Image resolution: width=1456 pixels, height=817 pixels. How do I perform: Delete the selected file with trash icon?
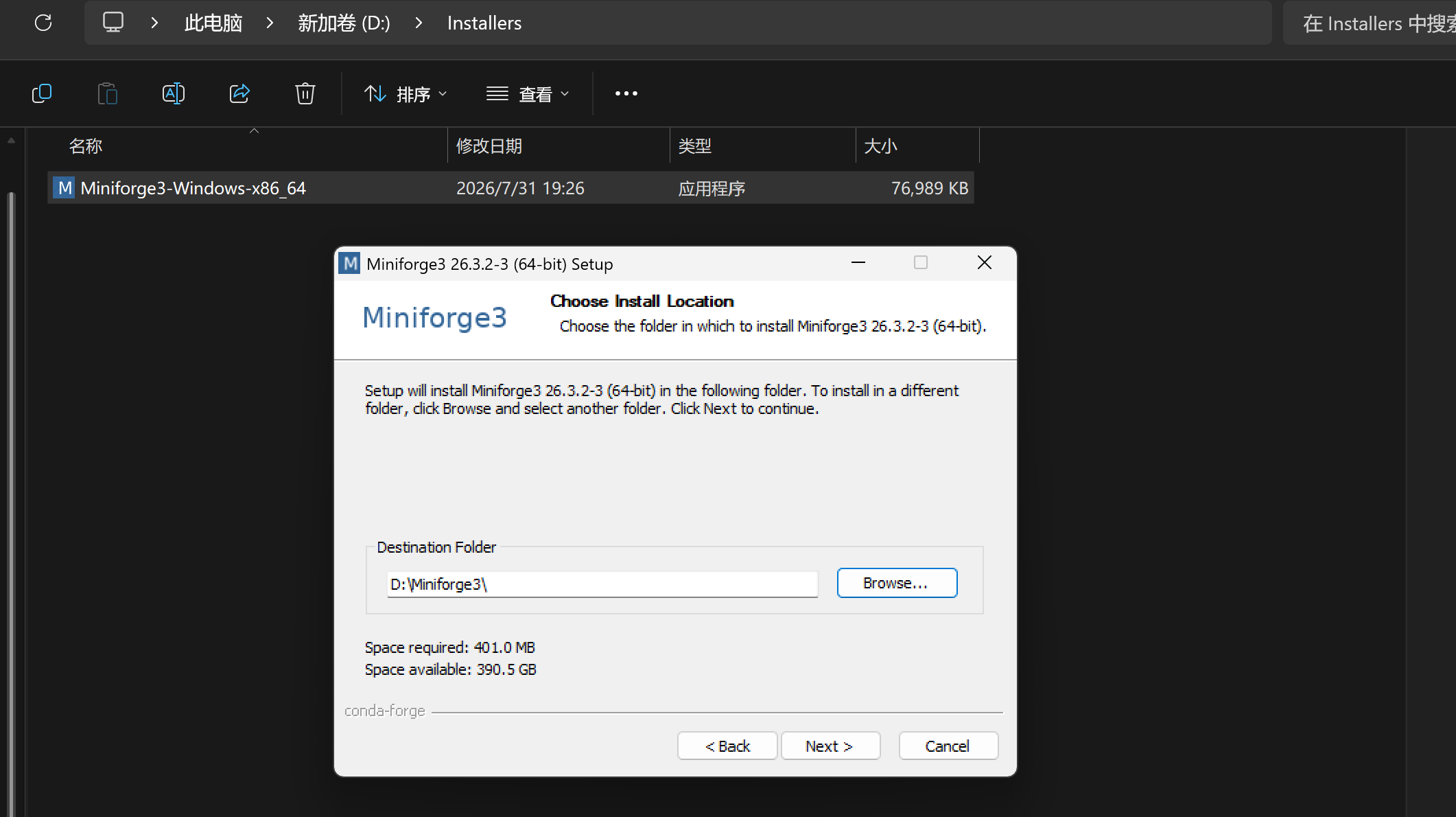[305, 93]
